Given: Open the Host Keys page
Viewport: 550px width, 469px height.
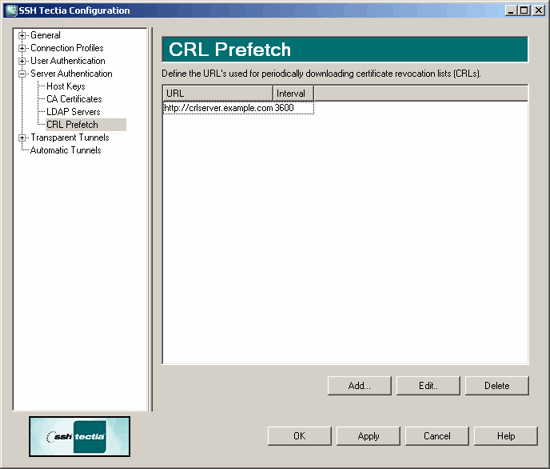Looking at the screenshot, I should tap(66, 86).
